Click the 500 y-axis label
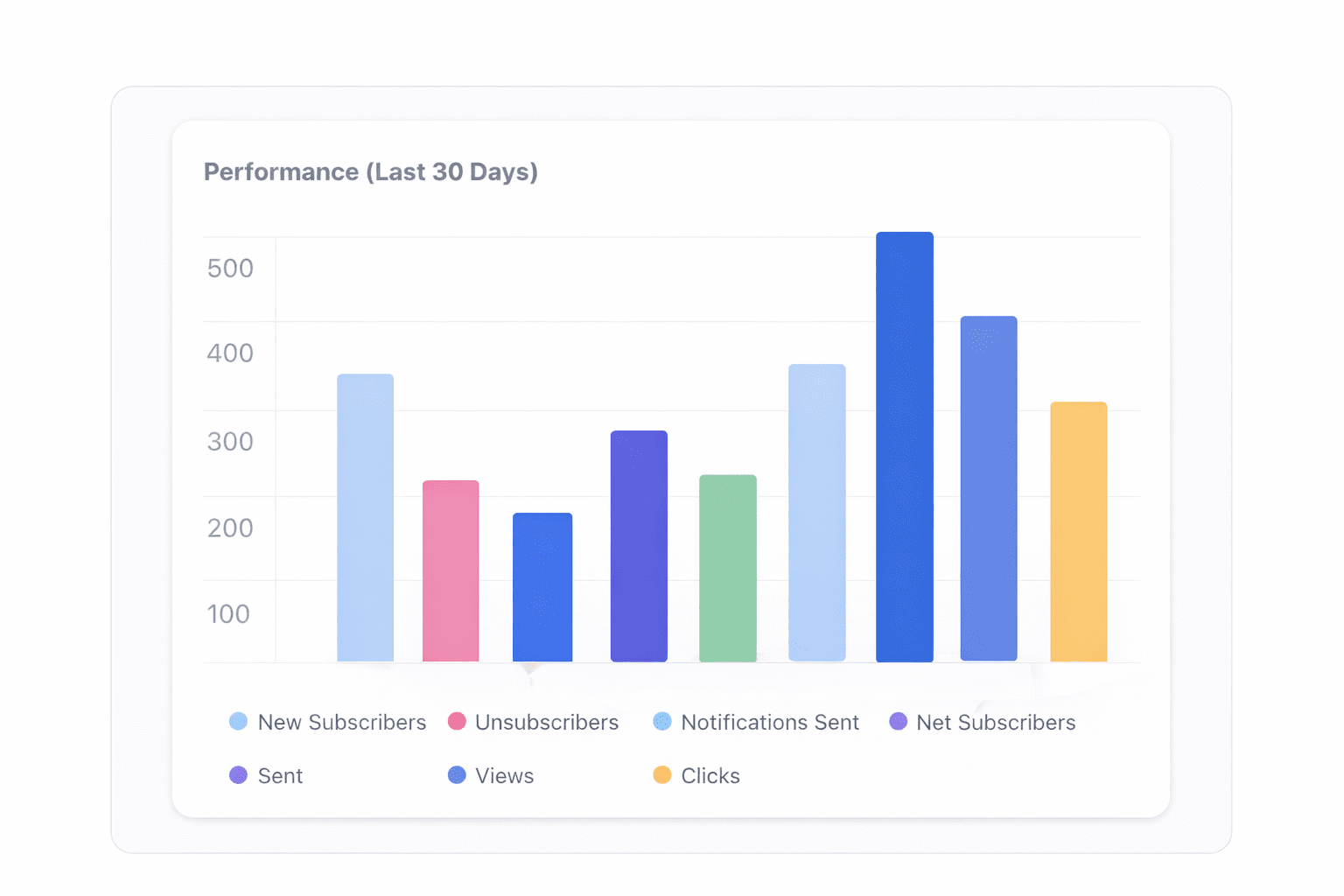The width and height of the screenshot is (1344, 896). pyautogui.click(x=230, y=269)
